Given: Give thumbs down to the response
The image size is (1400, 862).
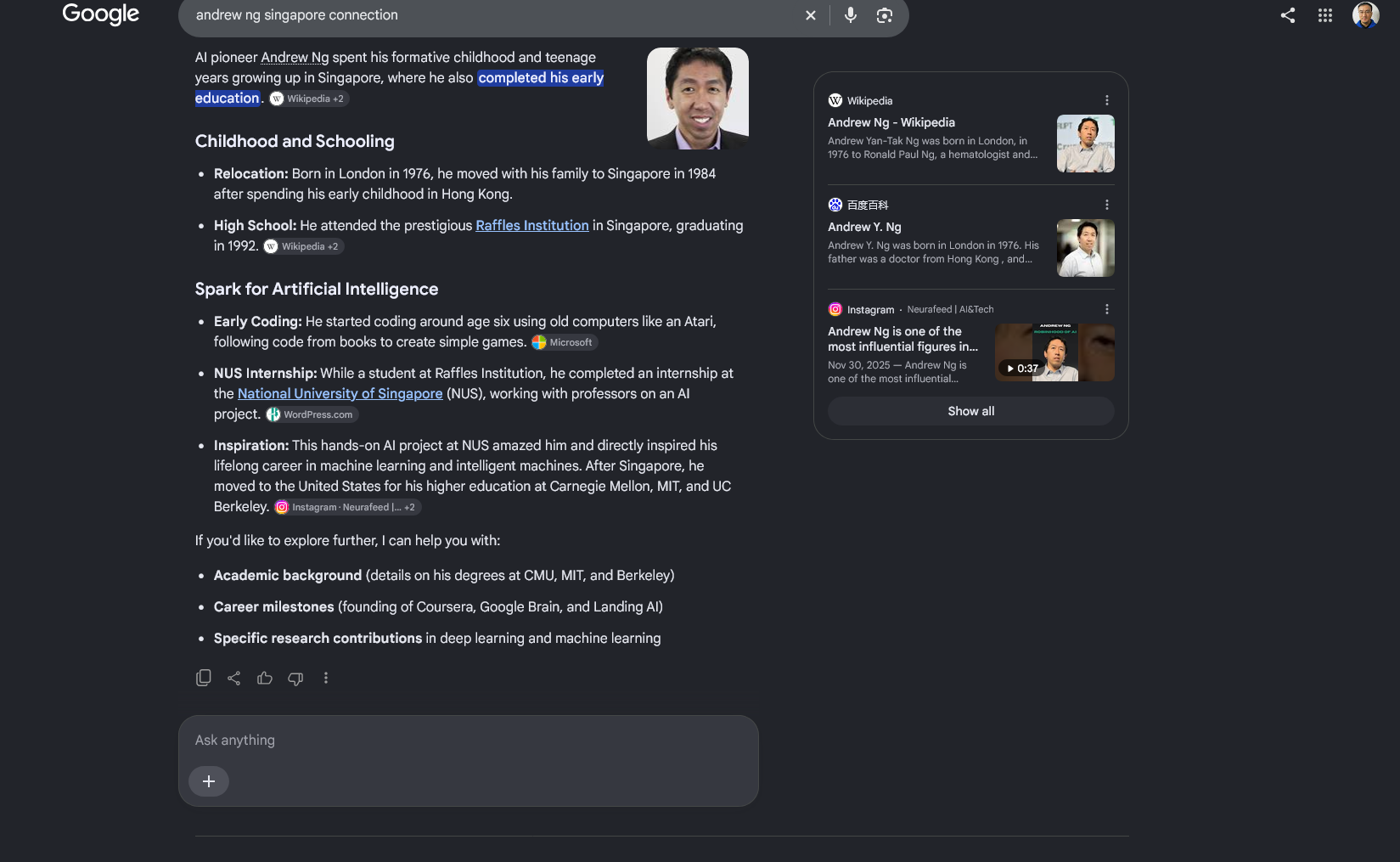Looking at the screenshot, I should (x=295, y=678).
